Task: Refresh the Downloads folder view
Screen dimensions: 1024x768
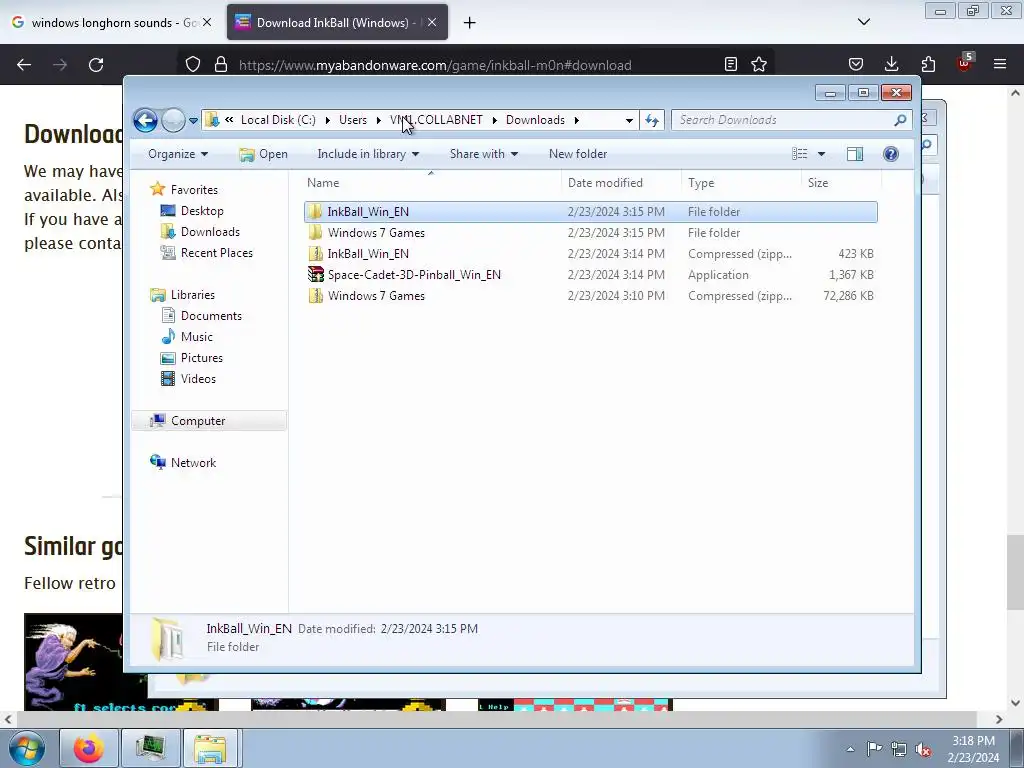Action: pyautogui.click(x=652, y=120)
